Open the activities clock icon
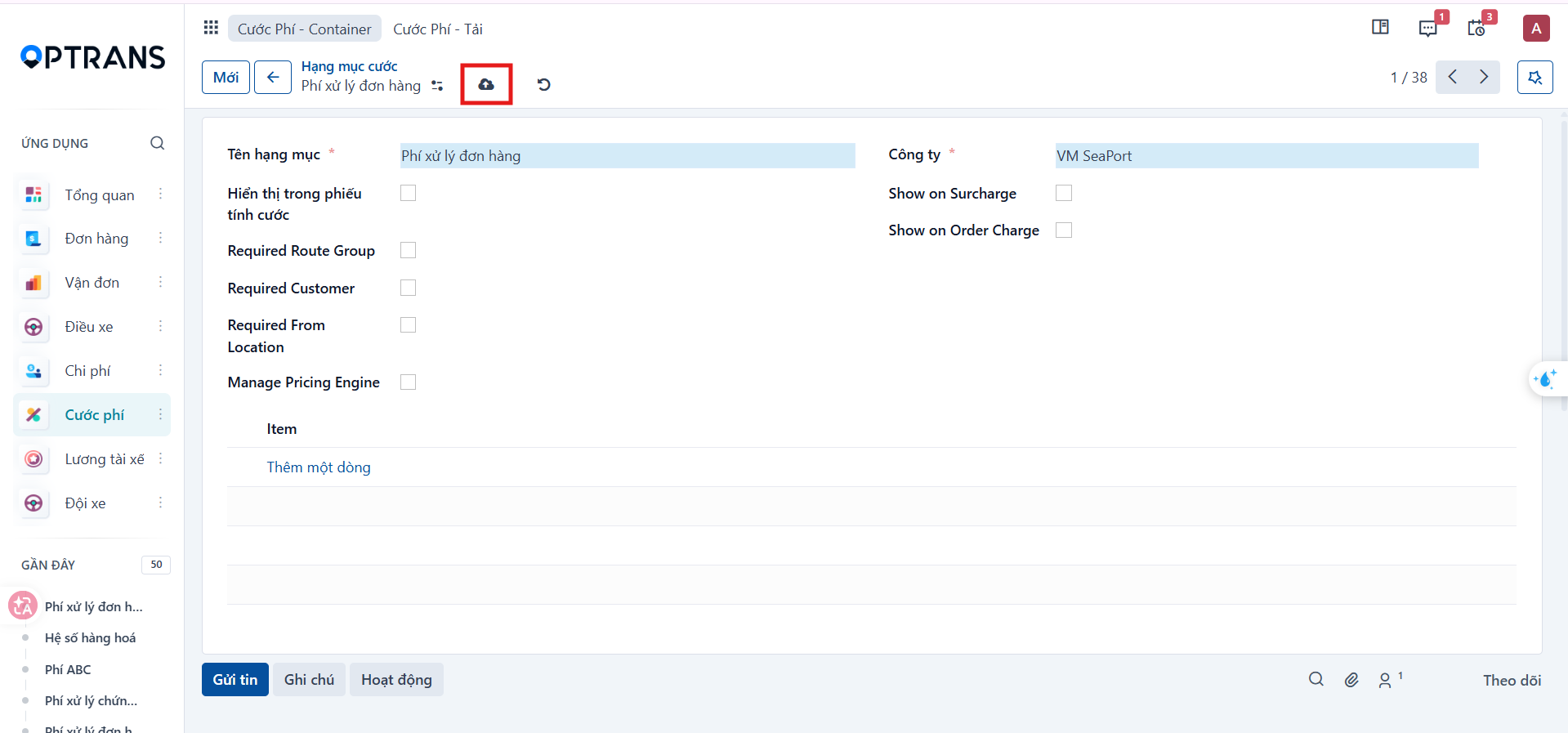This screenshot has width=1568, height=733. click(x=1476, y=29)
